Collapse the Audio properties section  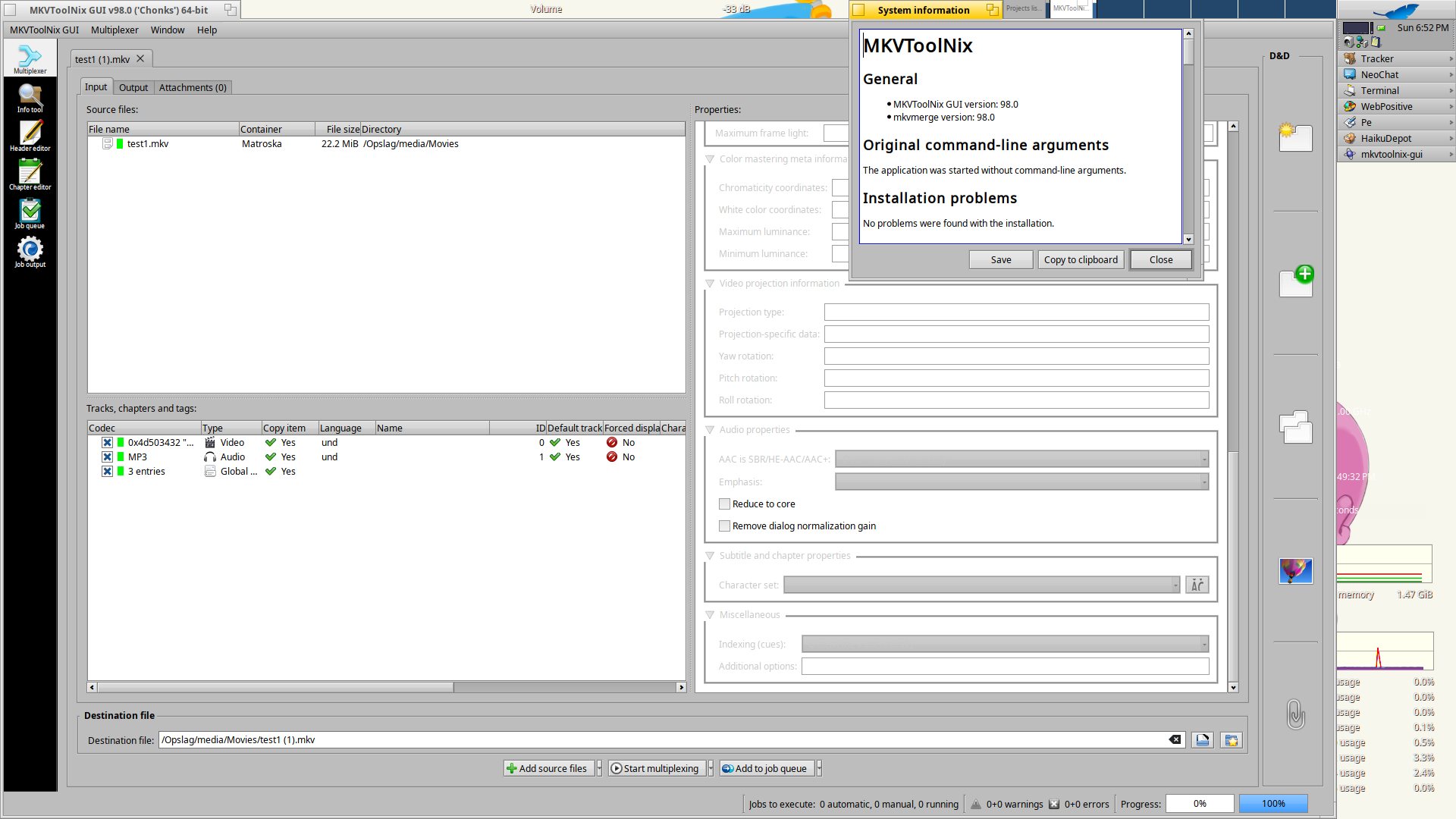(x=710, y=429)
